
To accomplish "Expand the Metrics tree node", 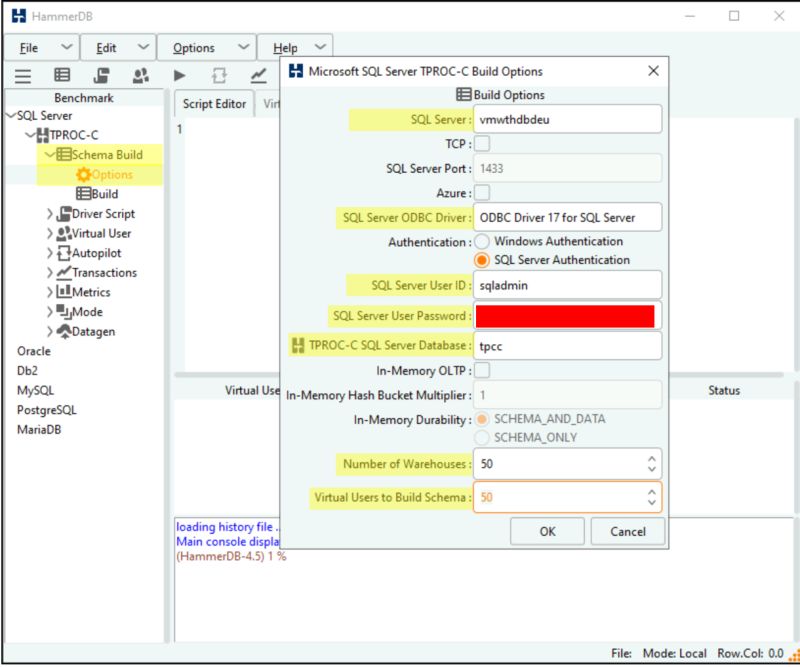I will 49,292.
